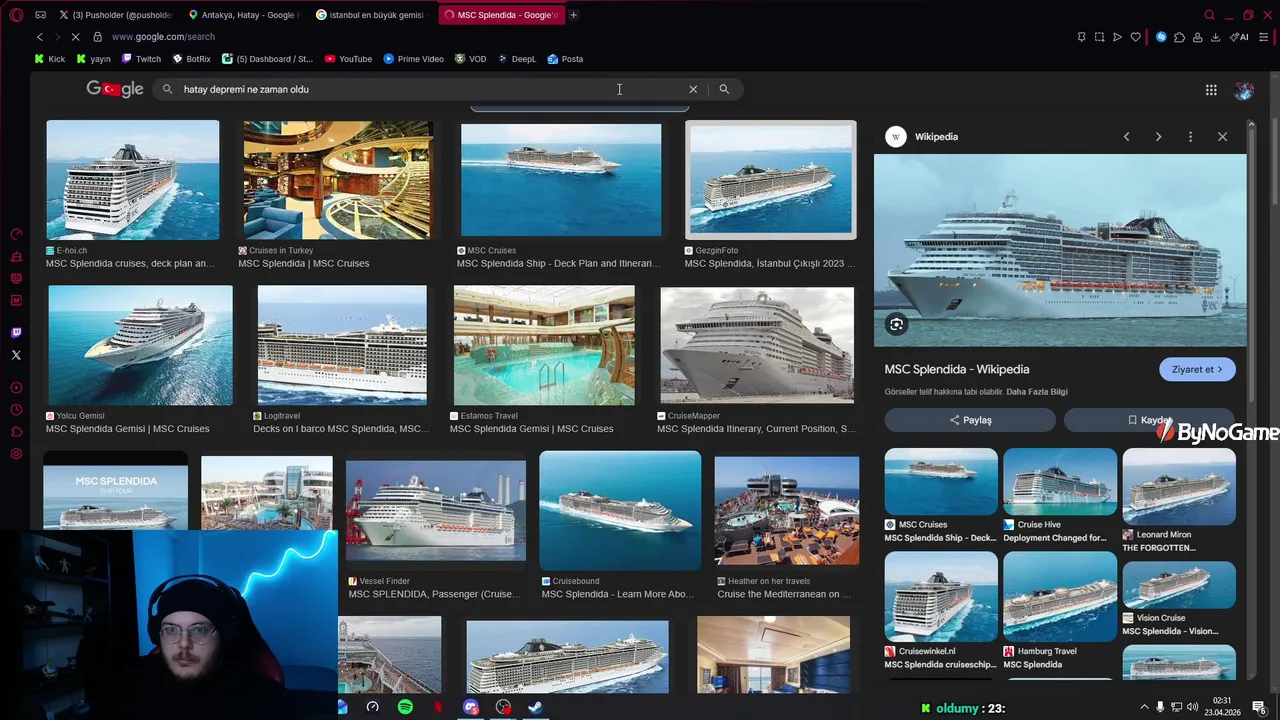Open the Kick bookmark

(50, 59)
